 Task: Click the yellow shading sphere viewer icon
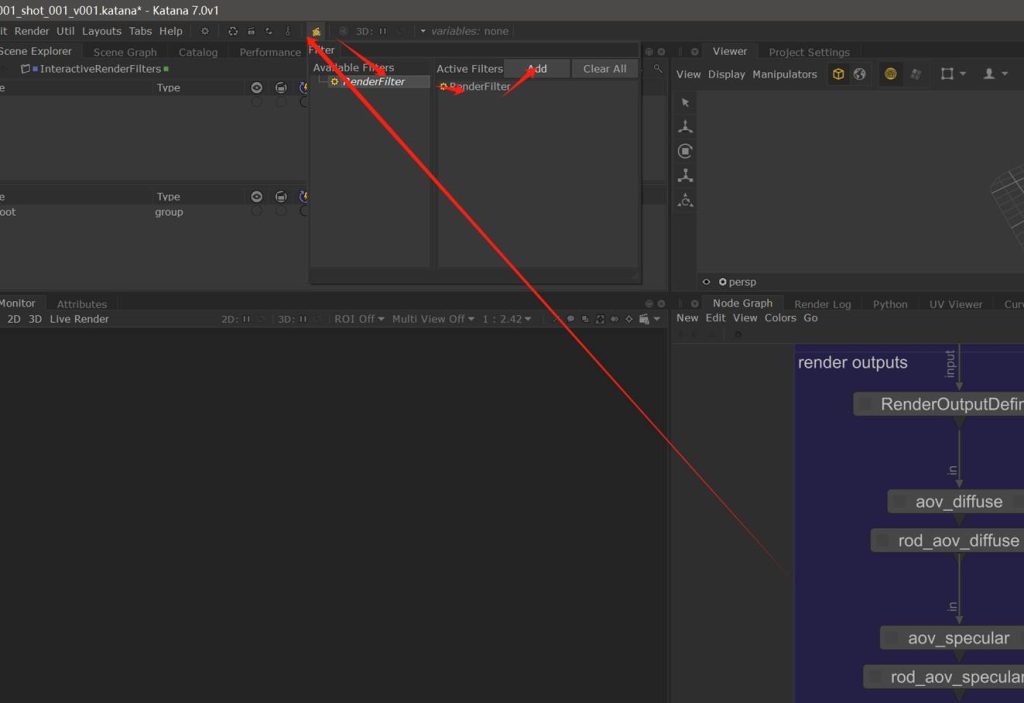[x=890, y=74]
